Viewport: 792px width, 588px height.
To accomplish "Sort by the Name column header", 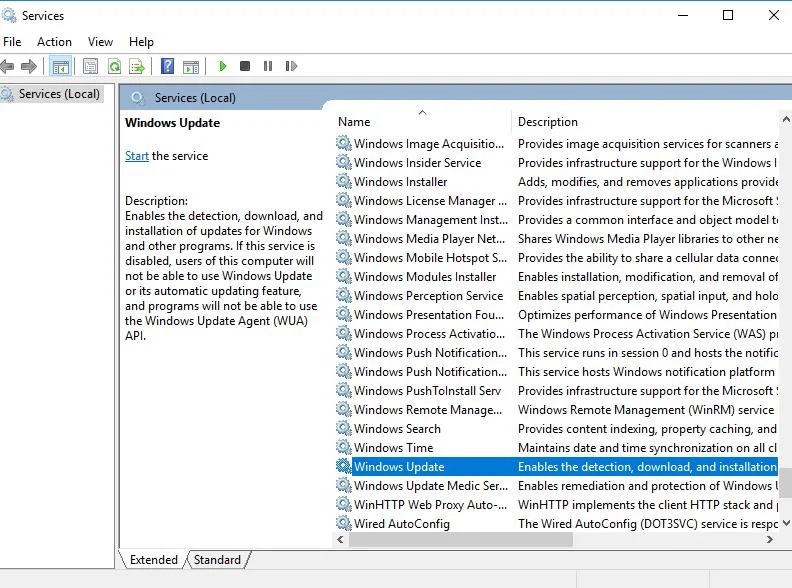I will point(420,121).
